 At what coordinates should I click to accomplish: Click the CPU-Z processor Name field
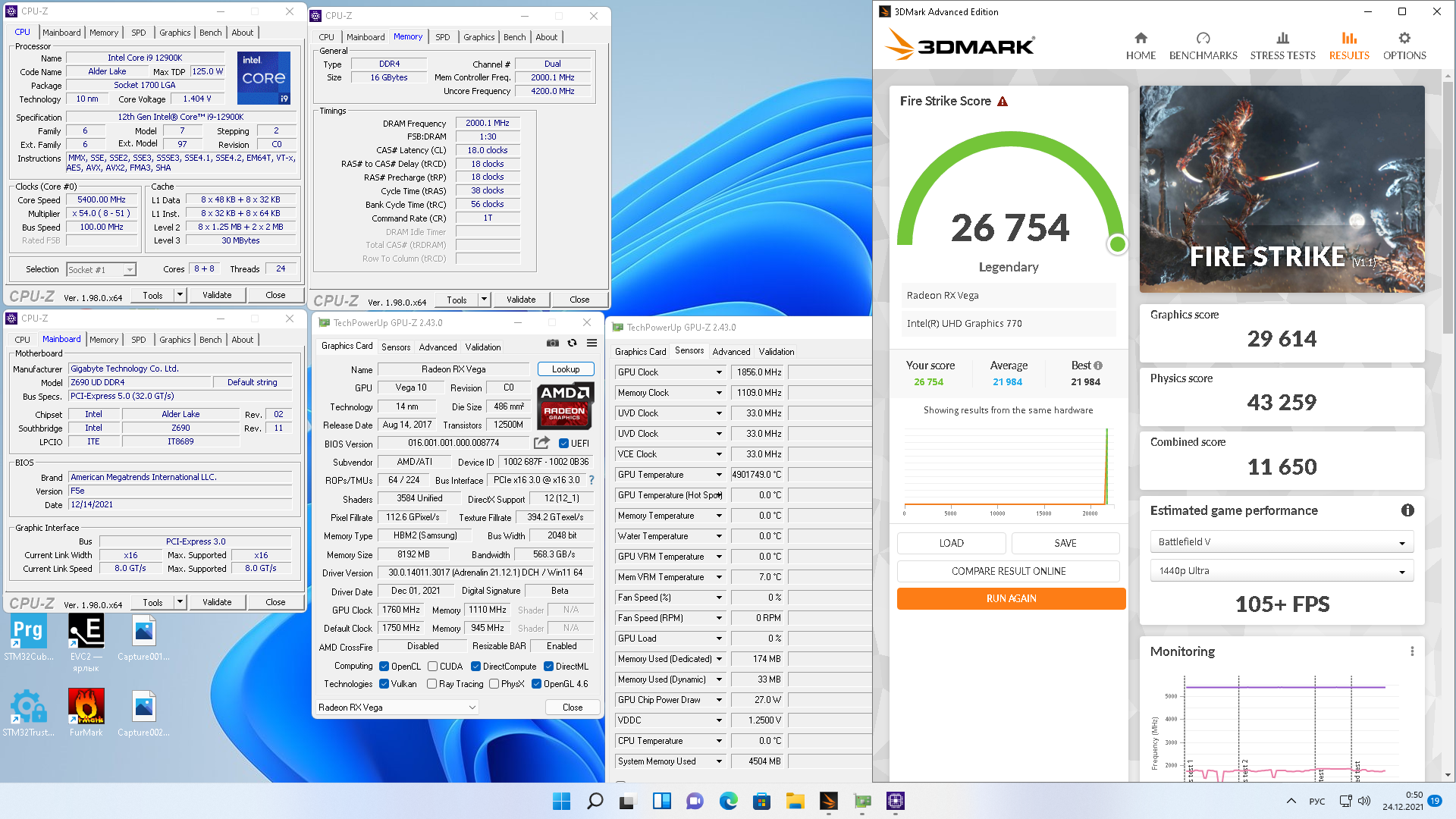click(145, 58)
